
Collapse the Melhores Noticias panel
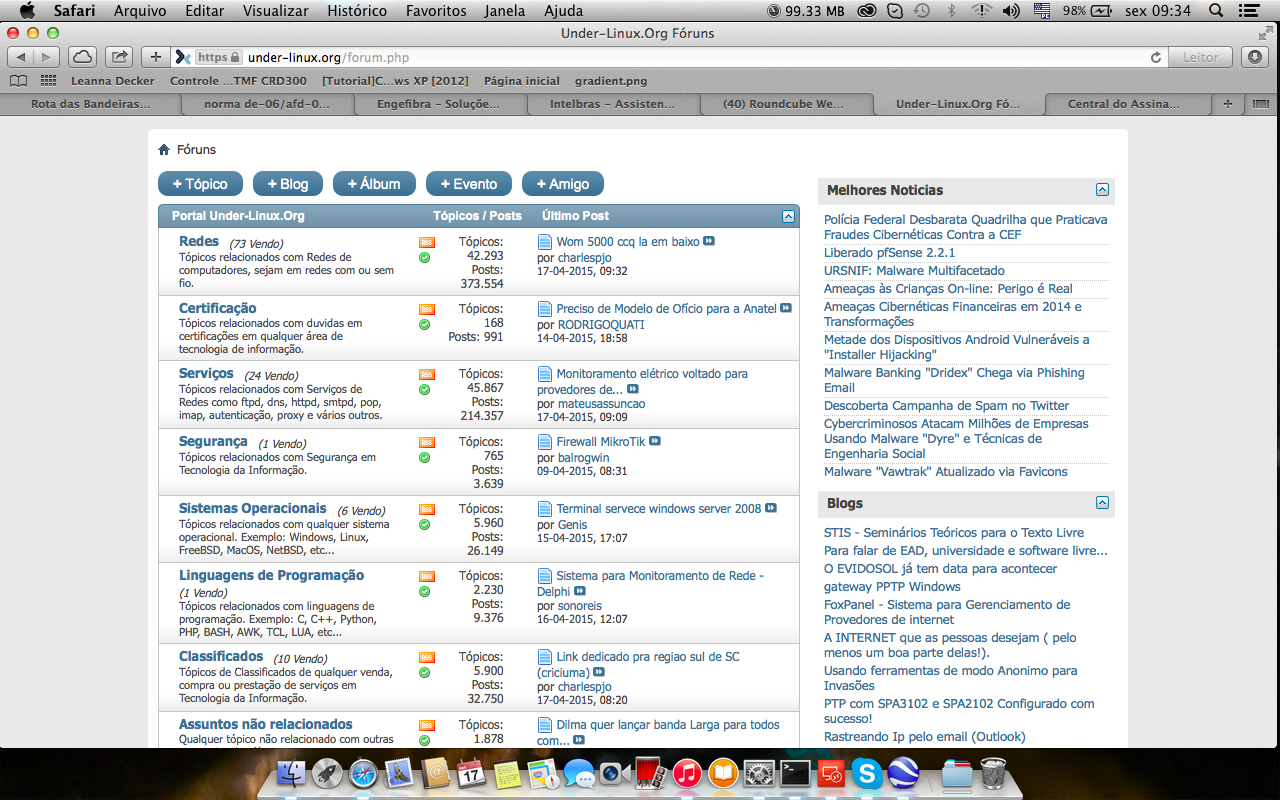(1102, 189)
